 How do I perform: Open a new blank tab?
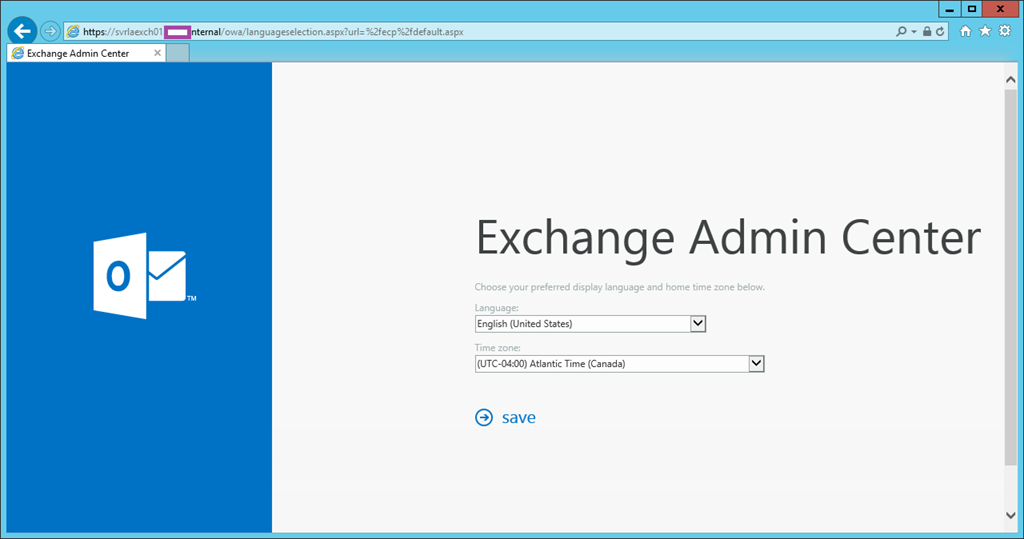coord(178,54)
